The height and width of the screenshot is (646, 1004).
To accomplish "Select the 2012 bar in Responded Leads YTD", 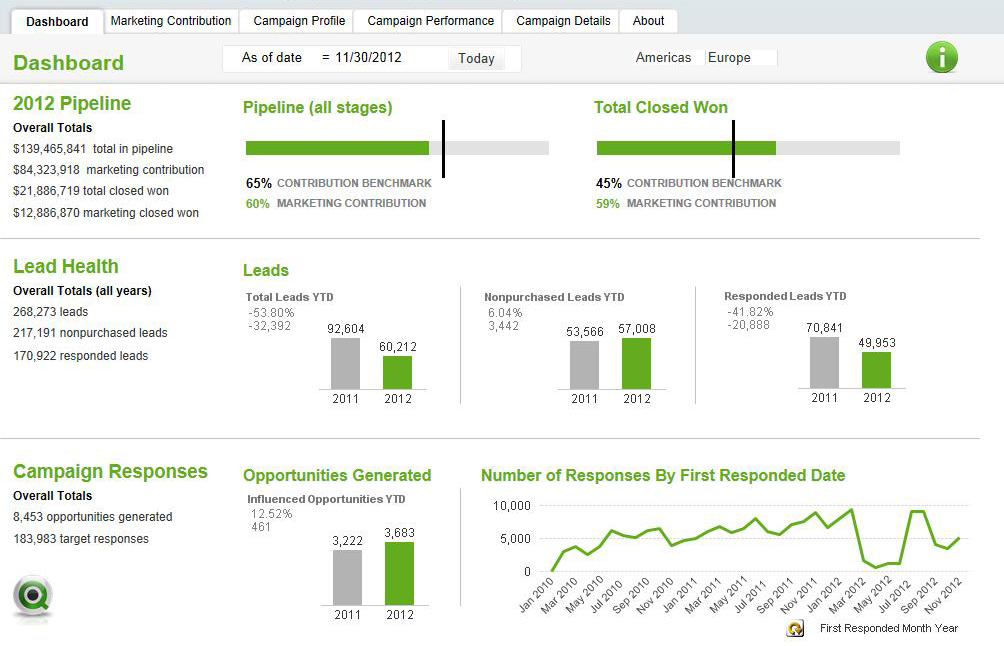I will 877,370.
